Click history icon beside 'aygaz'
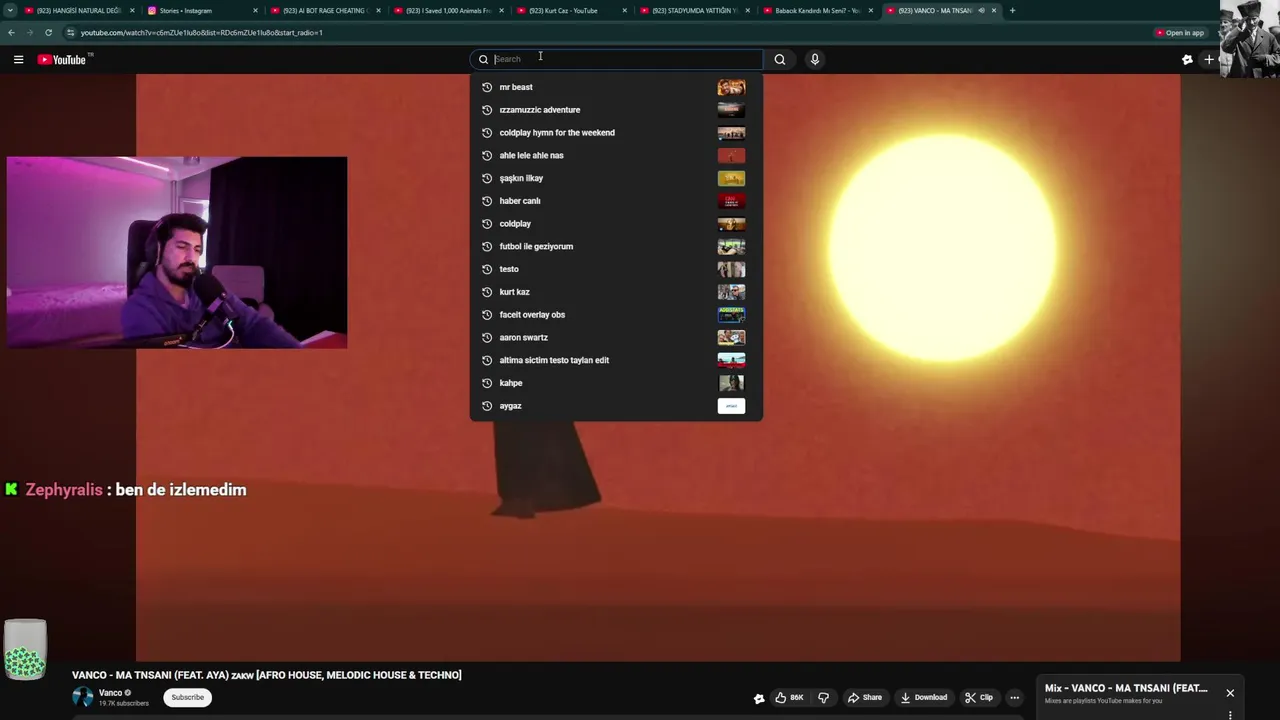This screenshot has height=720, width=1280. click(x=487, y=405)
